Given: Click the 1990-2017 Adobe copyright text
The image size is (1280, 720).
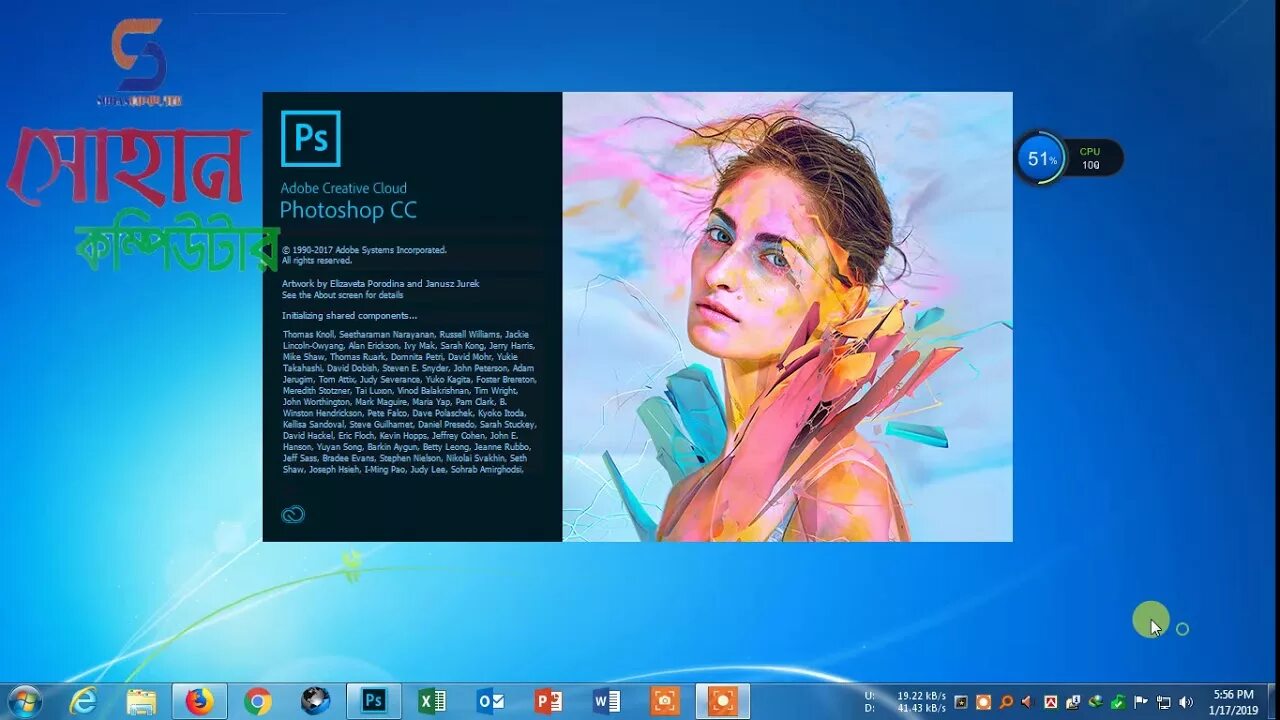Looking at the screenshot, I should 364,250.
